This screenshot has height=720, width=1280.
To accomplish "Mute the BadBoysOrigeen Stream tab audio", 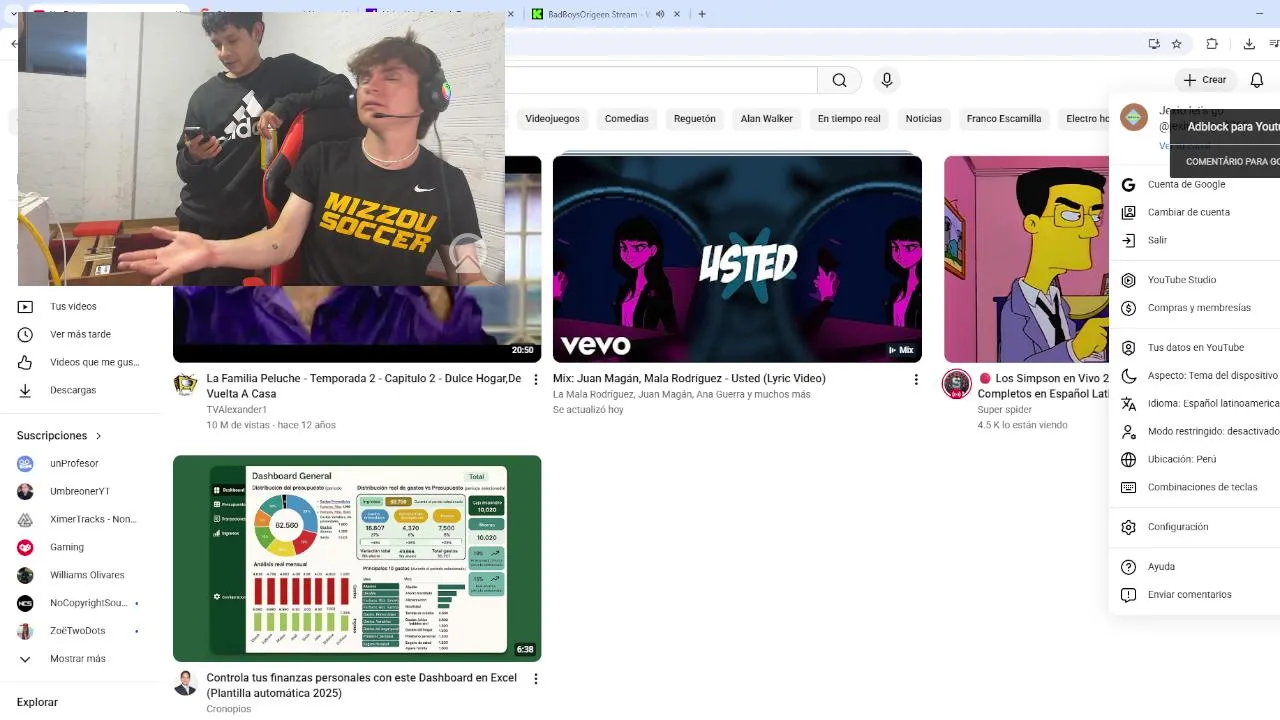I will [658, 14].
